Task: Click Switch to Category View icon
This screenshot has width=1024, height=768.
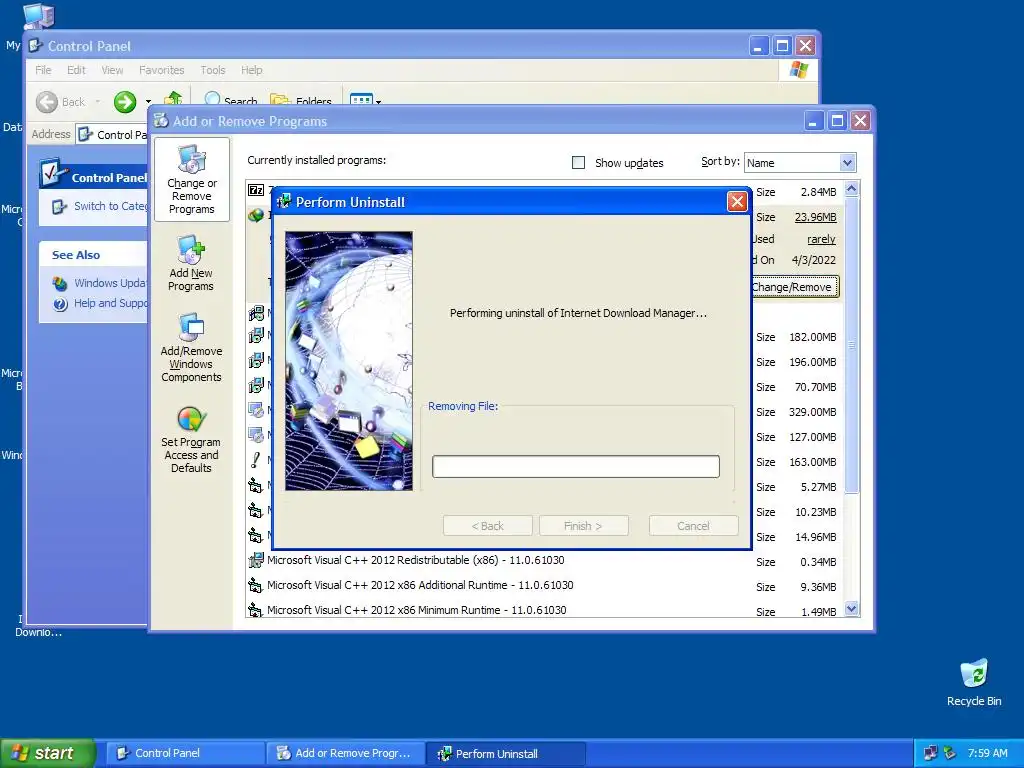Action: [x=59, y=206]
